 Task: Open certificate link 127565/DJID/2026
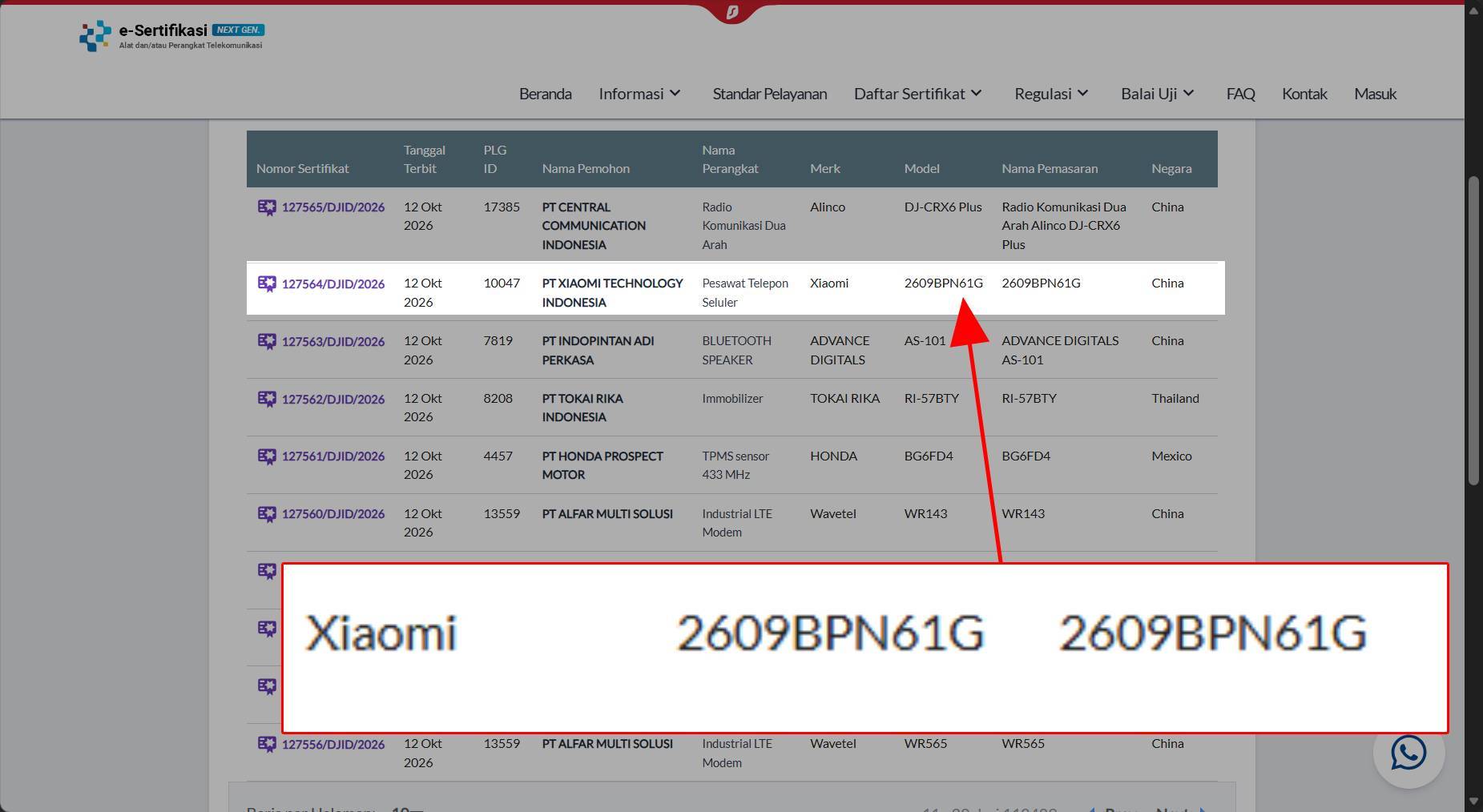(x=333, y=207)
